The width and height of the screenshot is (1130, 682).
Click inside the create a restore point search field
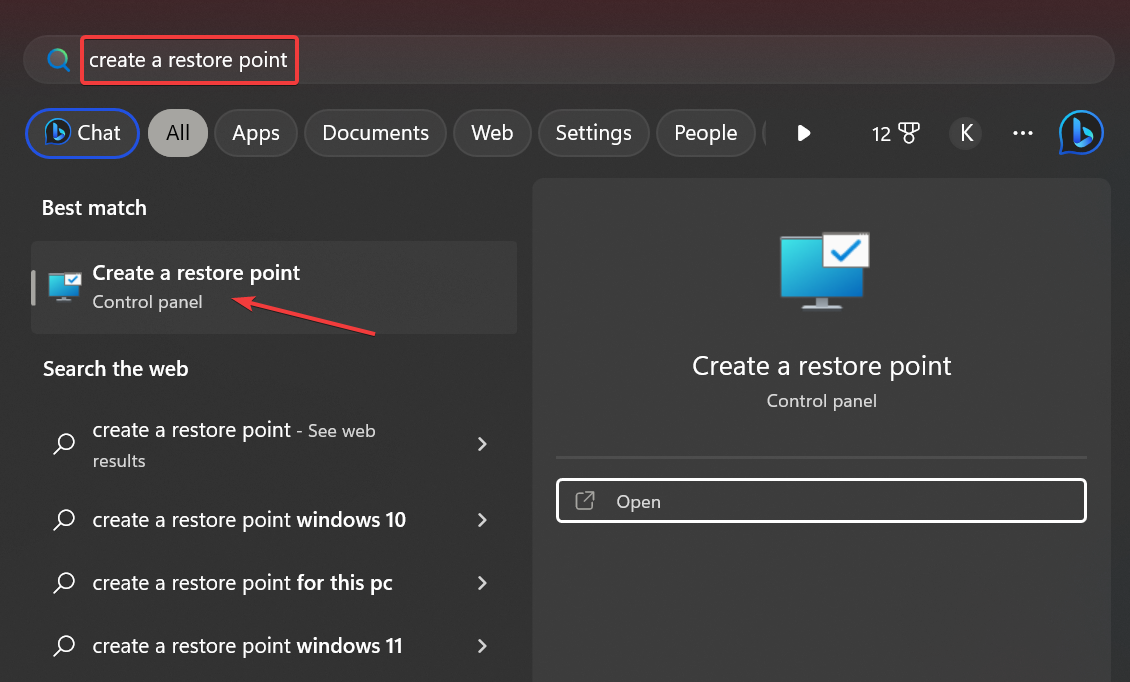click(x=189, y=60)
